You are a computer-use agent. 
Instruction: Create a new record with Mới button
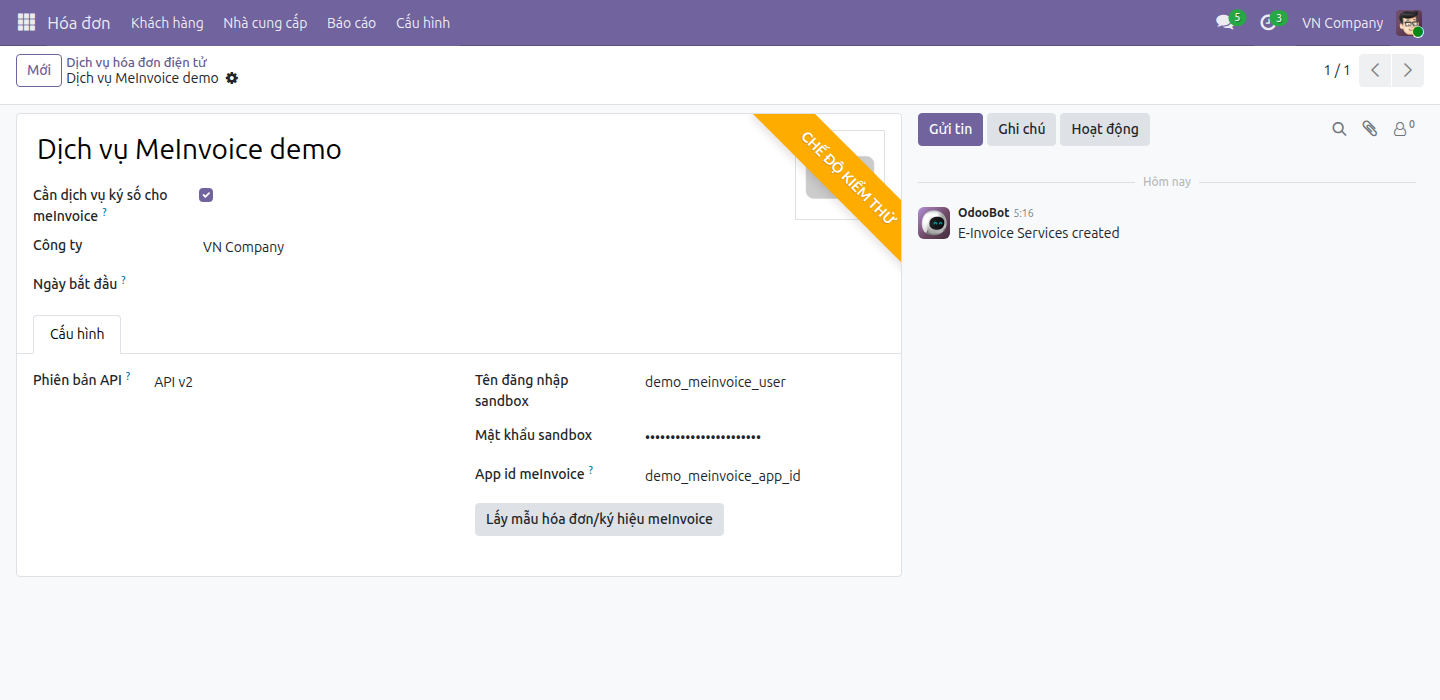(39, 70)
